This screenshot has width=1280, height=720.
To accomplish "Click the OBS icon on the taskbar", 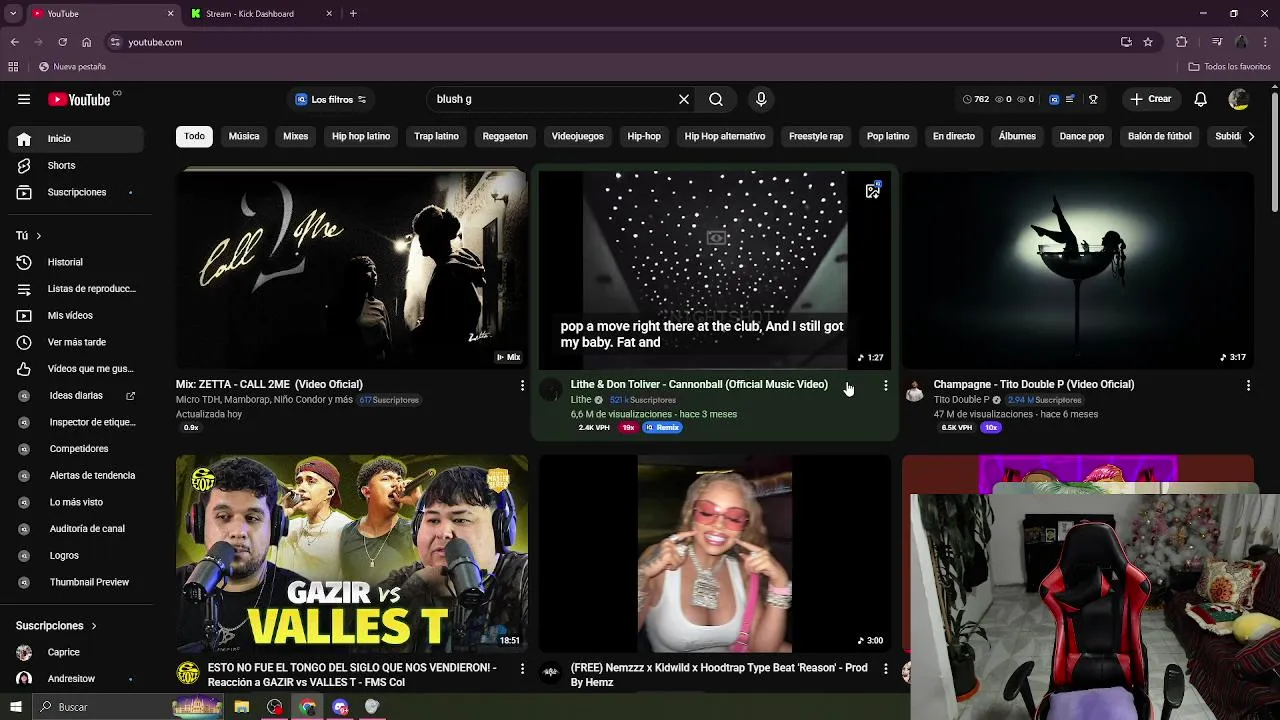I will pos(274,707).
